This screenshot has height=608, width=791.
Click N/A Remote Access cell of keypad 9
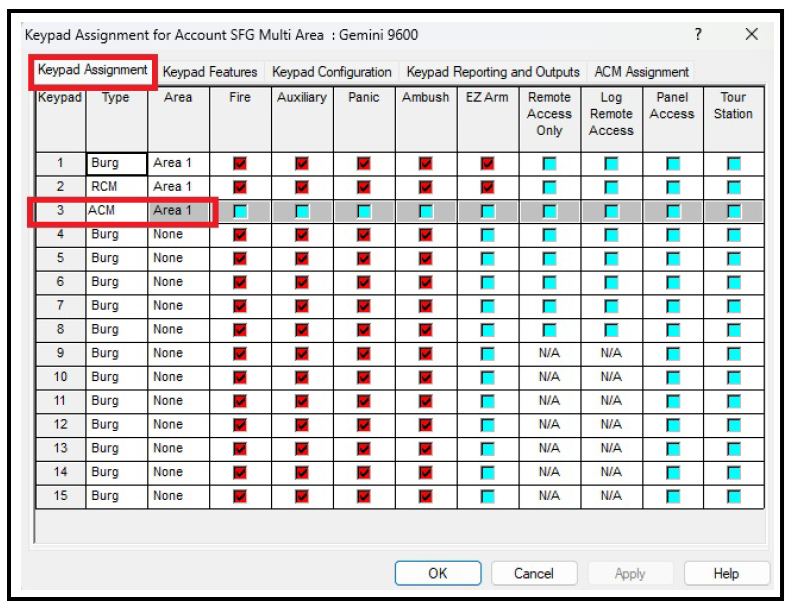549,354
